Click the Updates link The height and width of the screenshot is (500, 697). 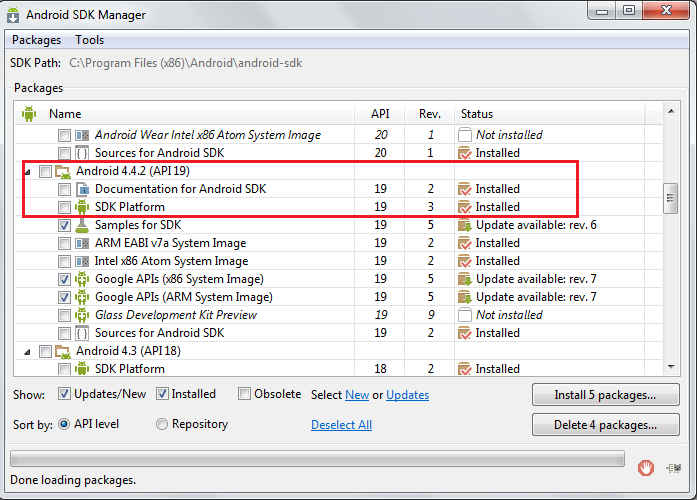408,395
